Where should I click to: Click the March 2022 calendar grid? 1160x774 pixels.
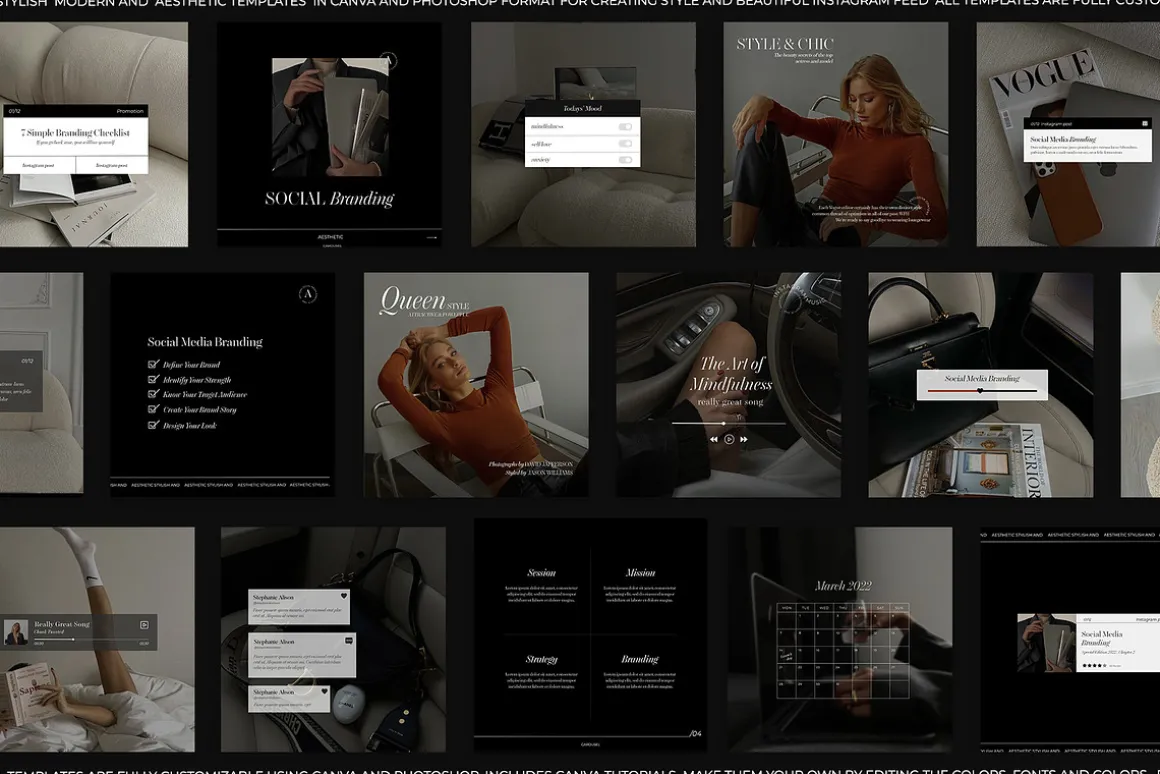pyautogui.click(x=843, y=650)
